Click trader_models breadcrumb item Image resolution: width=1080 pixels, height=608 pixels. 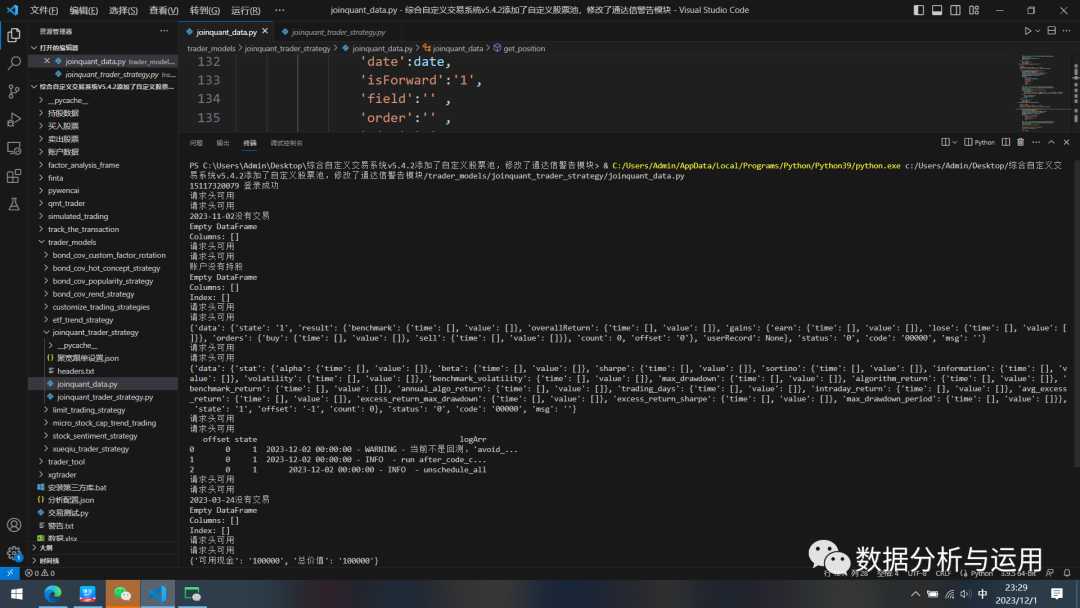pos(211,48)
